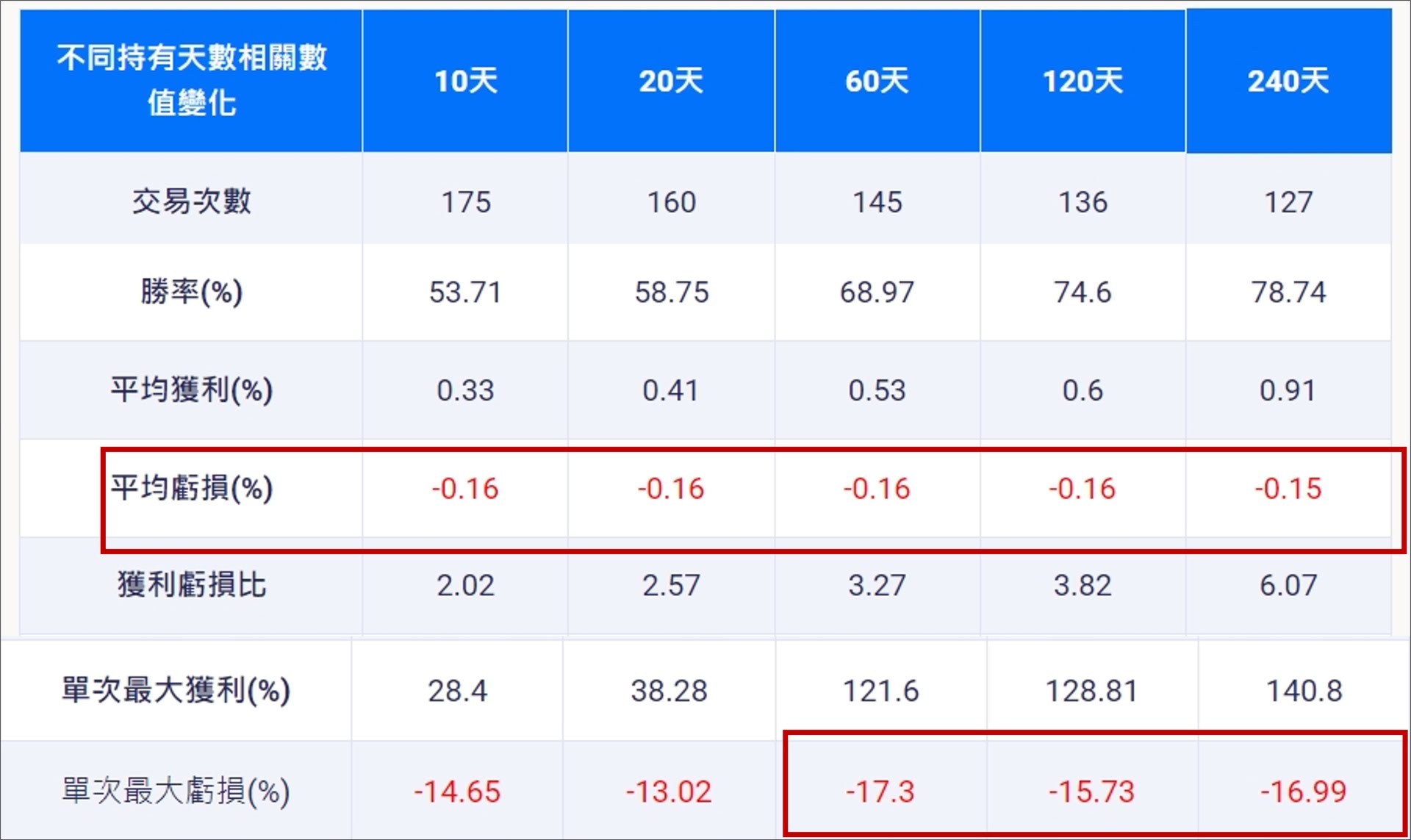This screenshot has height=840, width=1411.
Task: Select the 單次最大虧損(%) row label
Action: (176, 791)
